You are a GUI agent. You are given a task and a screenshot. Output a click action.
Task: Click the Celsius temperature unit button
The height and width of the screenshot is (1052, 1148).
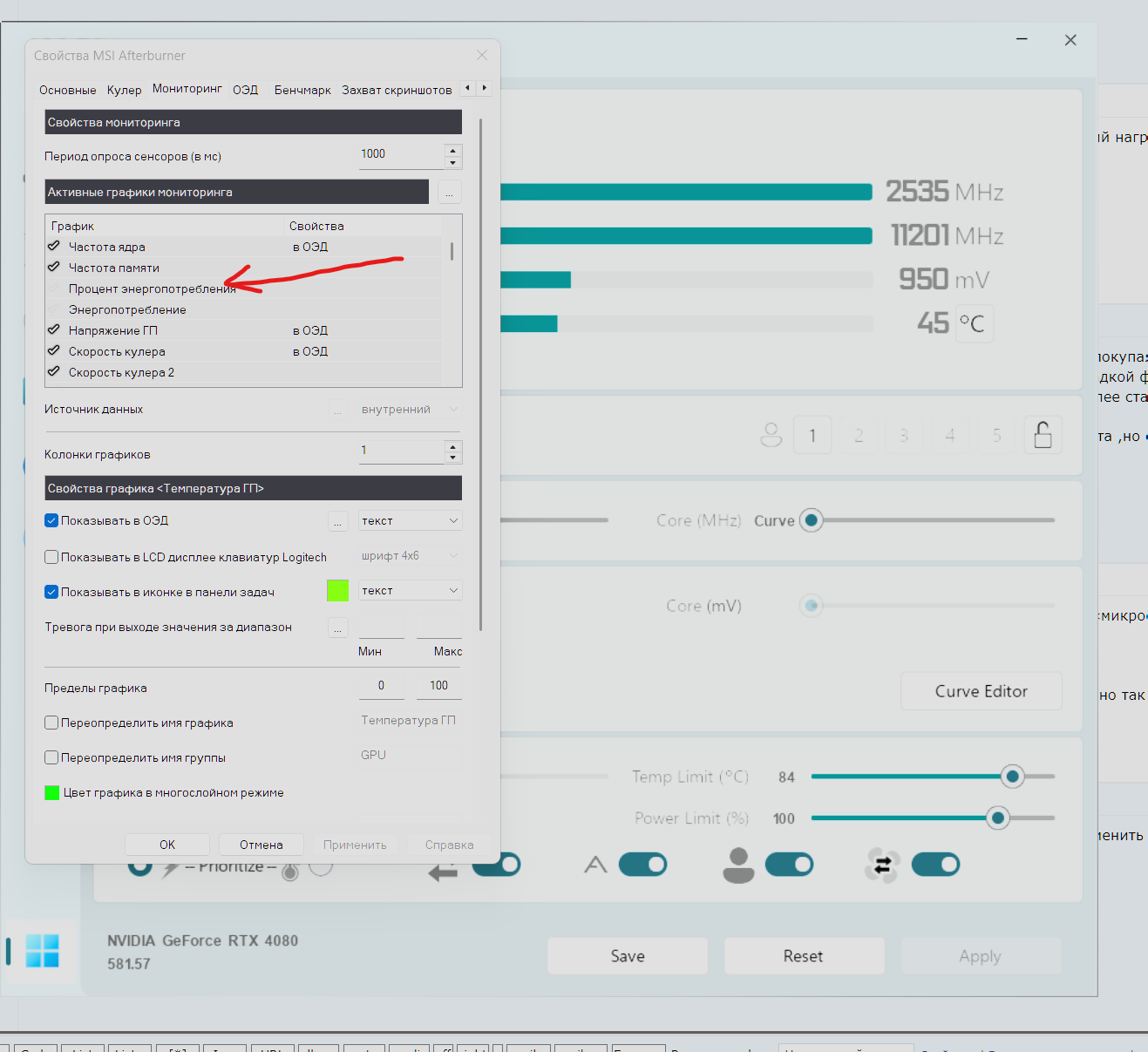(974, 323)
